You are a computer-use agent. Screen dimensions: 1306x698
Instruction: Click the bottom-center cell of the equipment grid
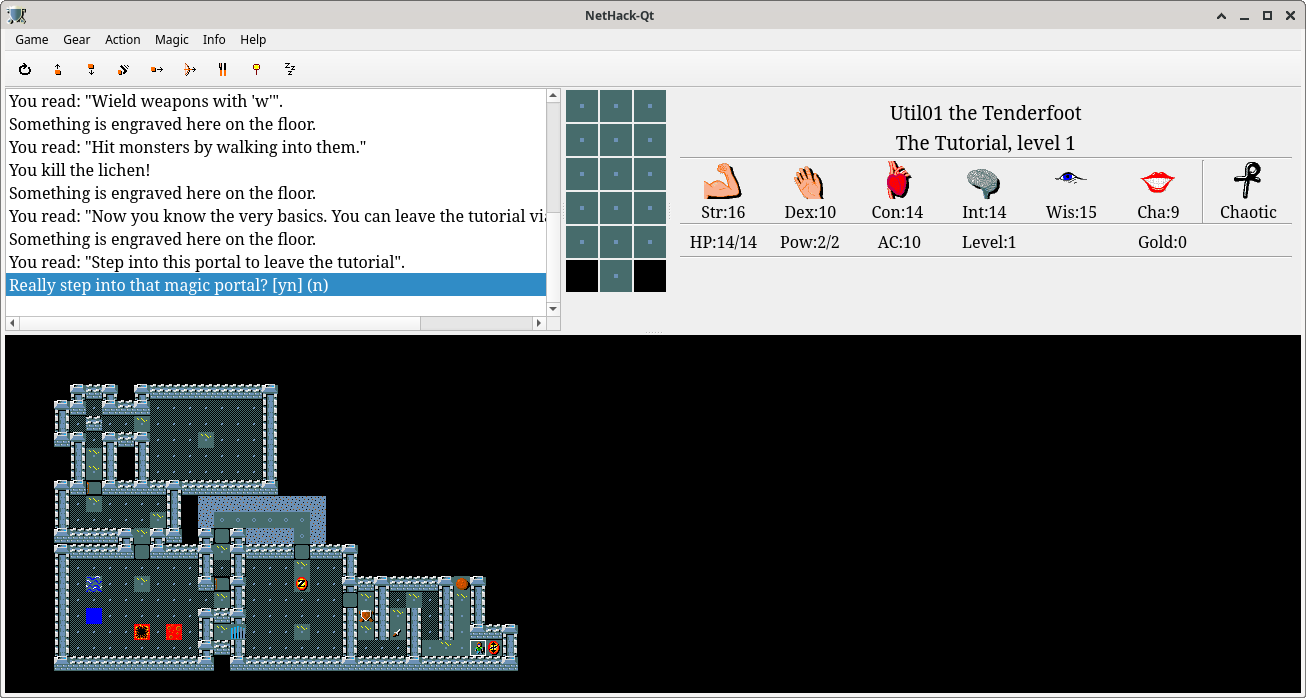(616, 276)
